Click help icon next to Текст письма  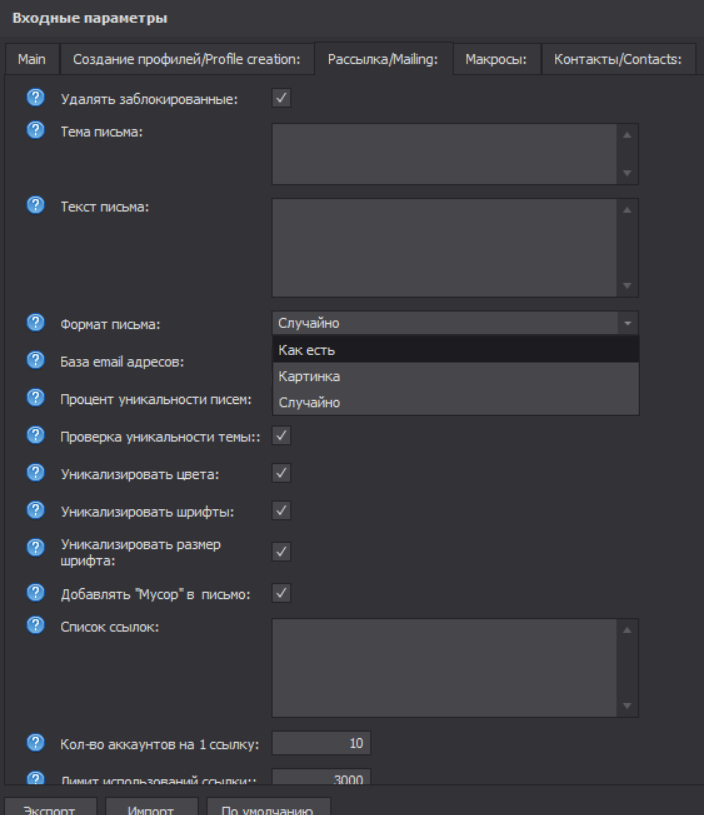(x=36, y=204)
